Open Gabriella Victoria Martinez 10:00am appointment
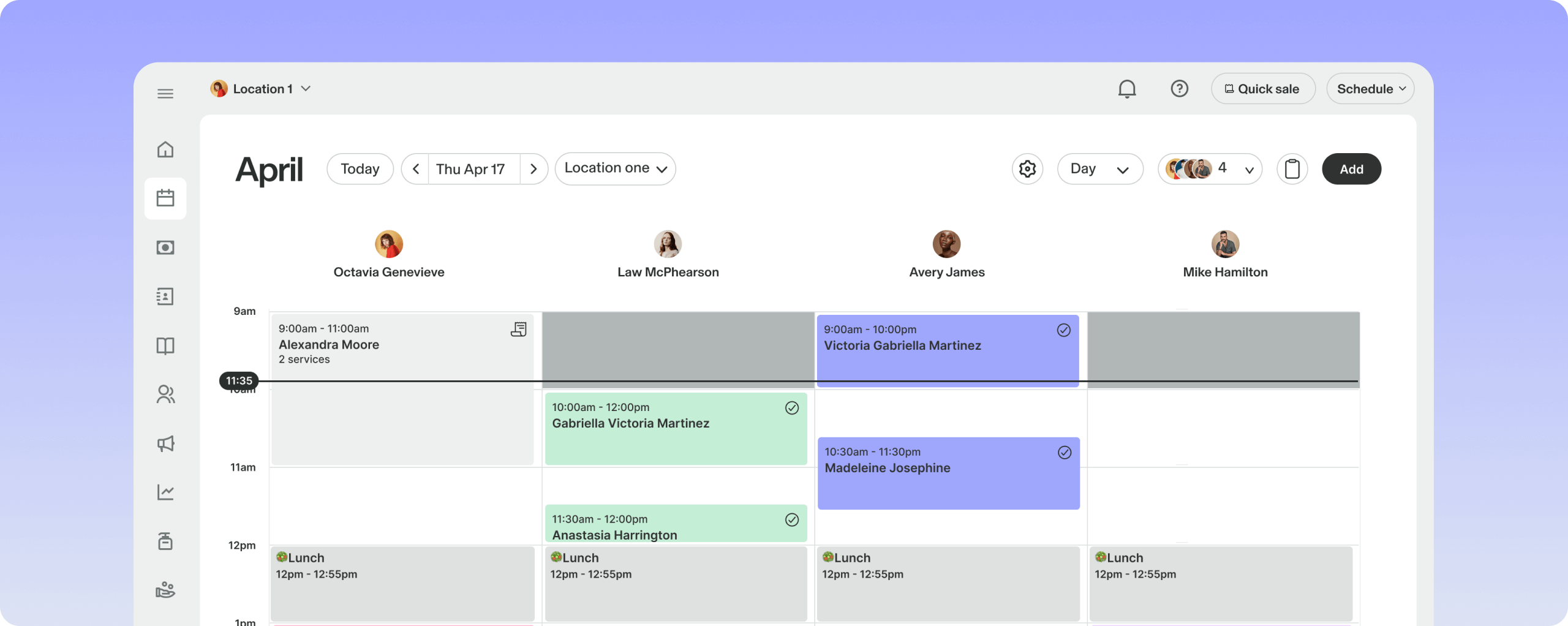 [676, 428]
